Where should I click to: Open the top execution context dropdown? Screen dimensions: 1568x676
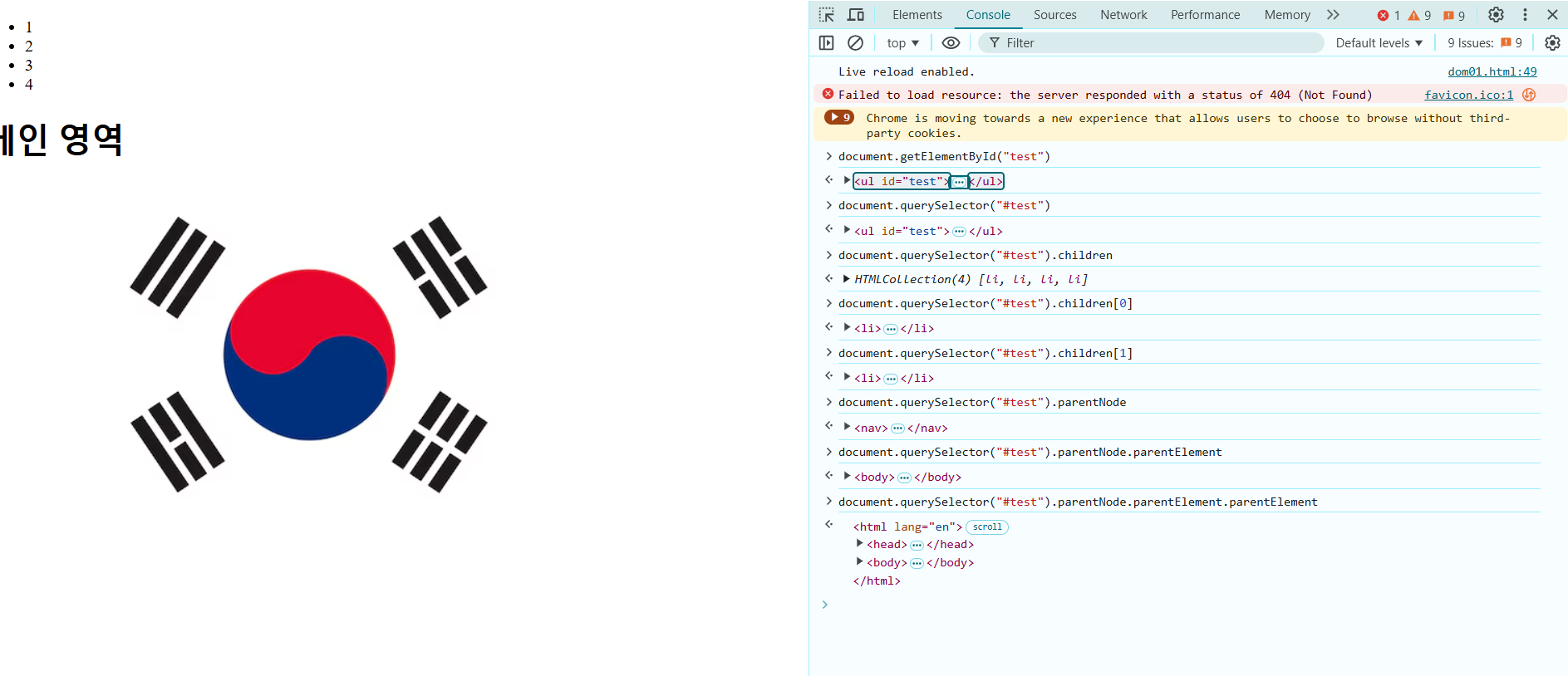tap(903, 43)
